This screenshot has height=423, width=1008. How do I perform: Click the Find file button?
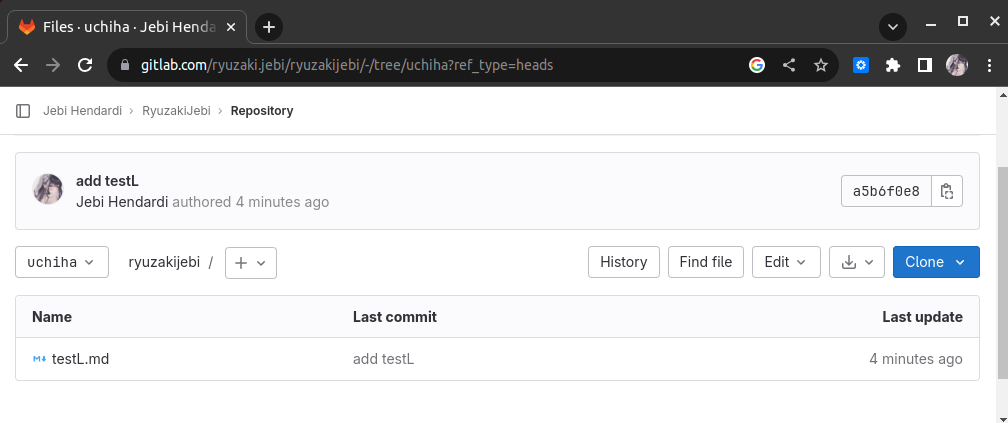[705, 262]
